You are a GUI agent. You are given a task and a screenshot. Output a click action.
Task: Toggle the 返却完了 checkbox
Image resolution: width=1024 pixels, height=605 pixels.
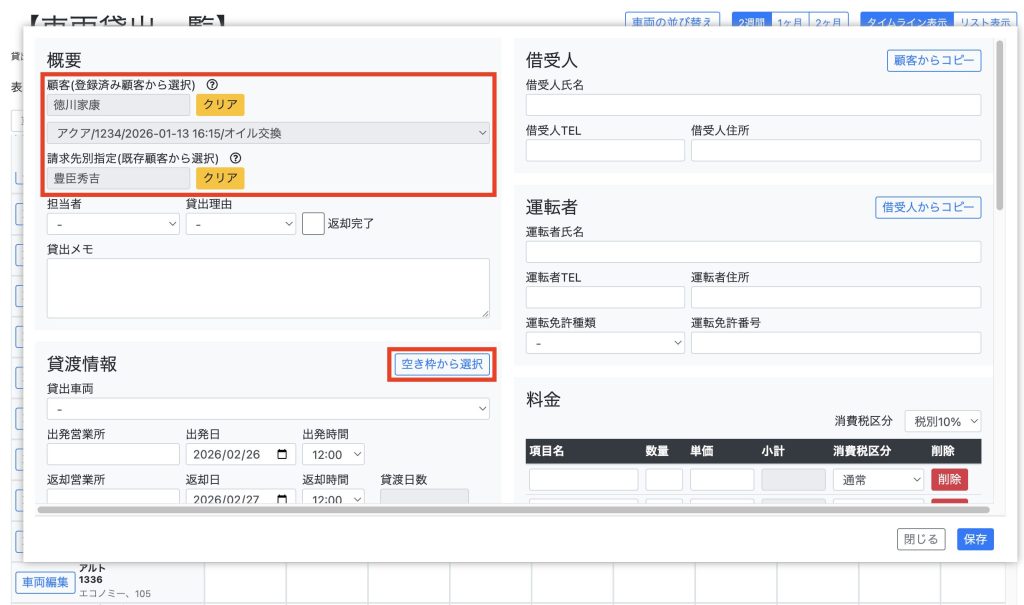pos(313,223)
